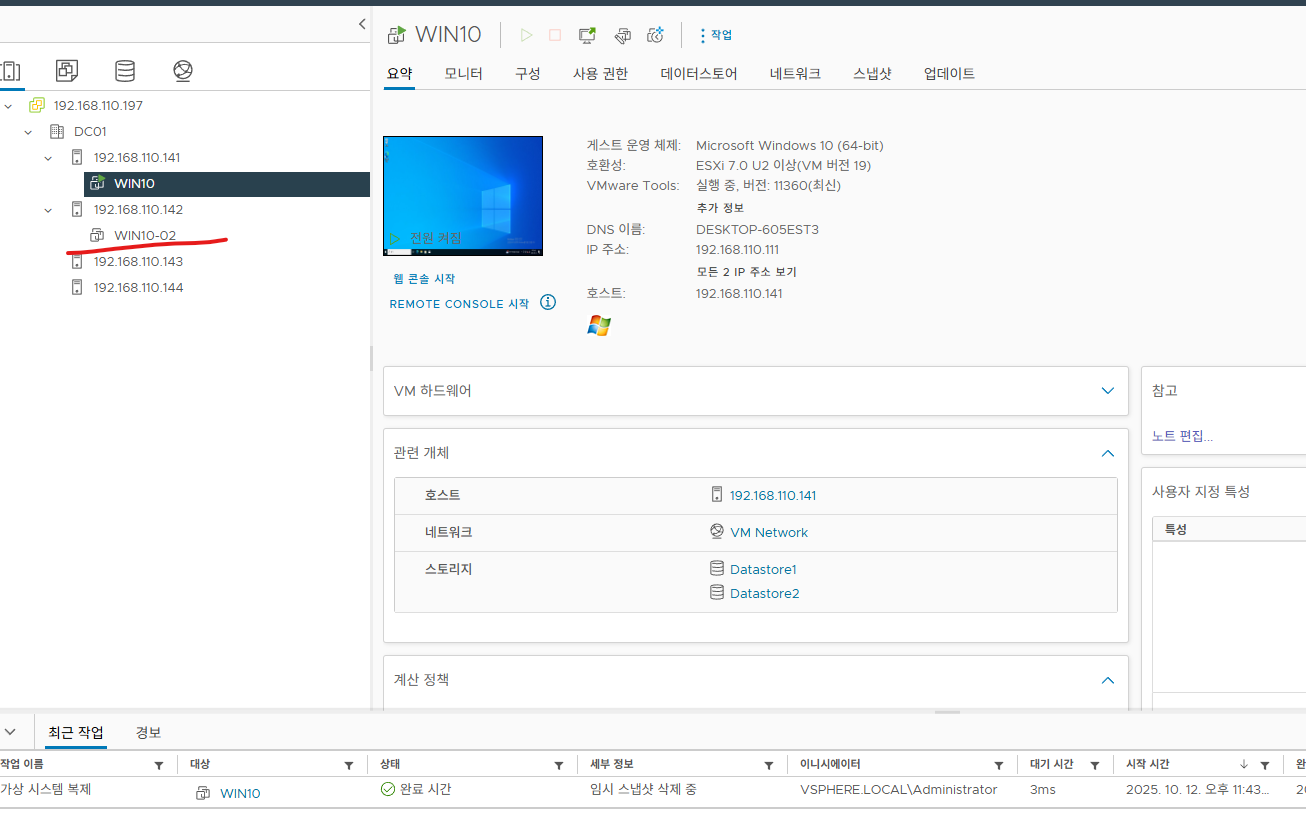Screen dimensions: 1306x819
Task: Select host 192.168.110.144 in the tree
Action: [138, 288]
